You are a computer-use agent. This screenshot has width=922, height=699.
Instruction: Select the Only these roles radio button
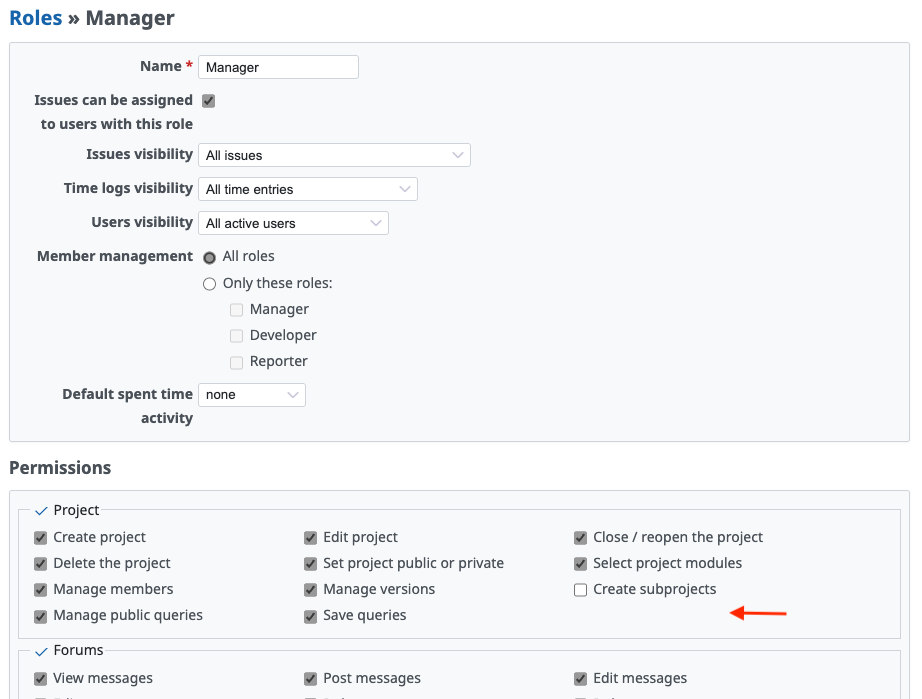pyautogui.click(x=210, y=284)
